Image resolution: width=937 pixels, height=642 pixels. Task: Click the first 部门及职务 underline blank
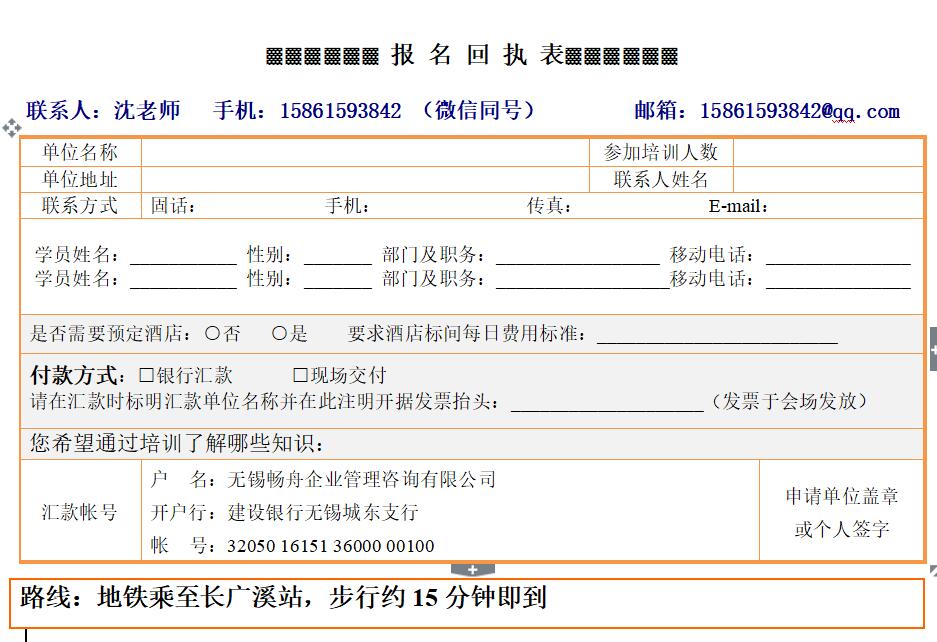click(x=578, y=256)
